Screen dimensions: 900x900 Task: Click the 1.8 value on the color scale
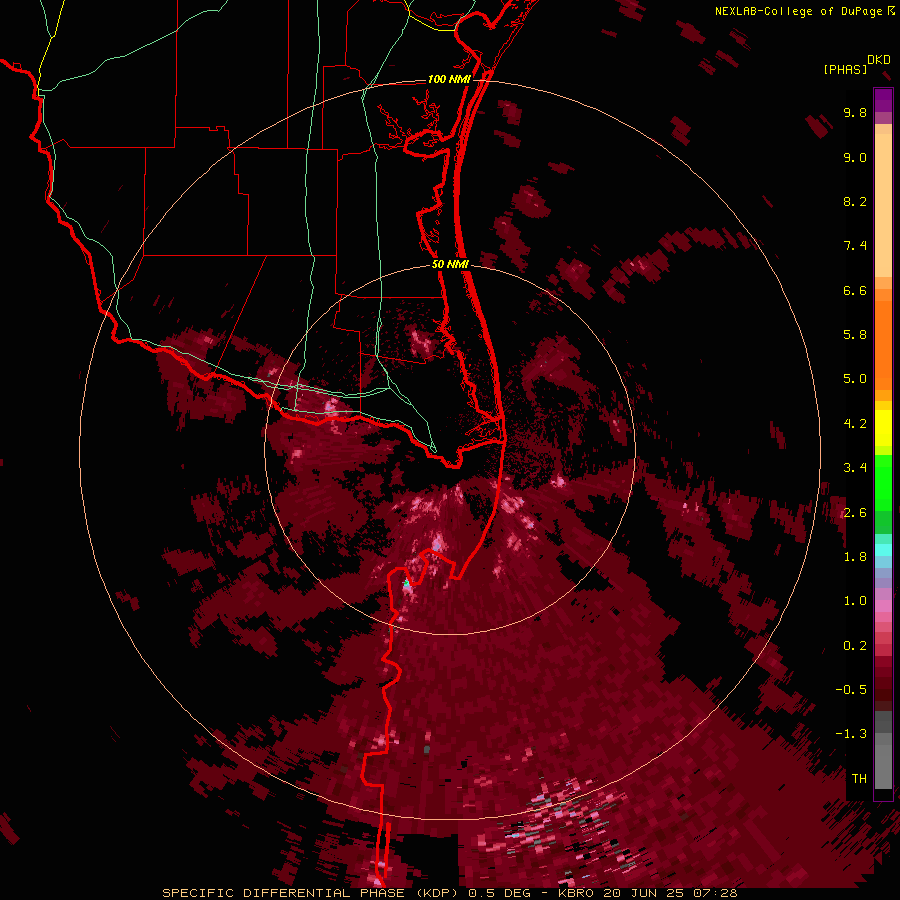(855, 557)
